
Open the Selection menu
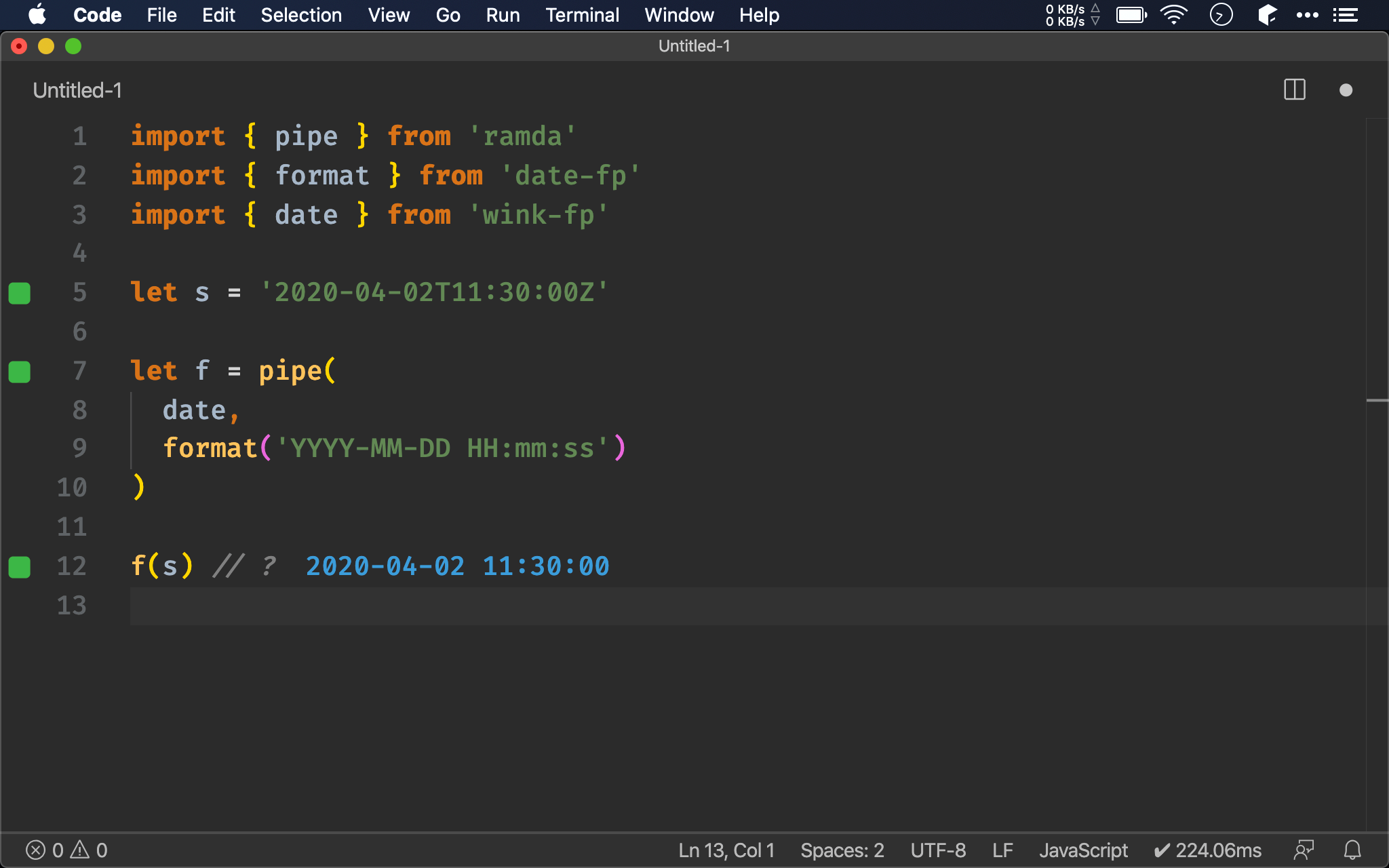pyautogui.click(x=301, y=15)
